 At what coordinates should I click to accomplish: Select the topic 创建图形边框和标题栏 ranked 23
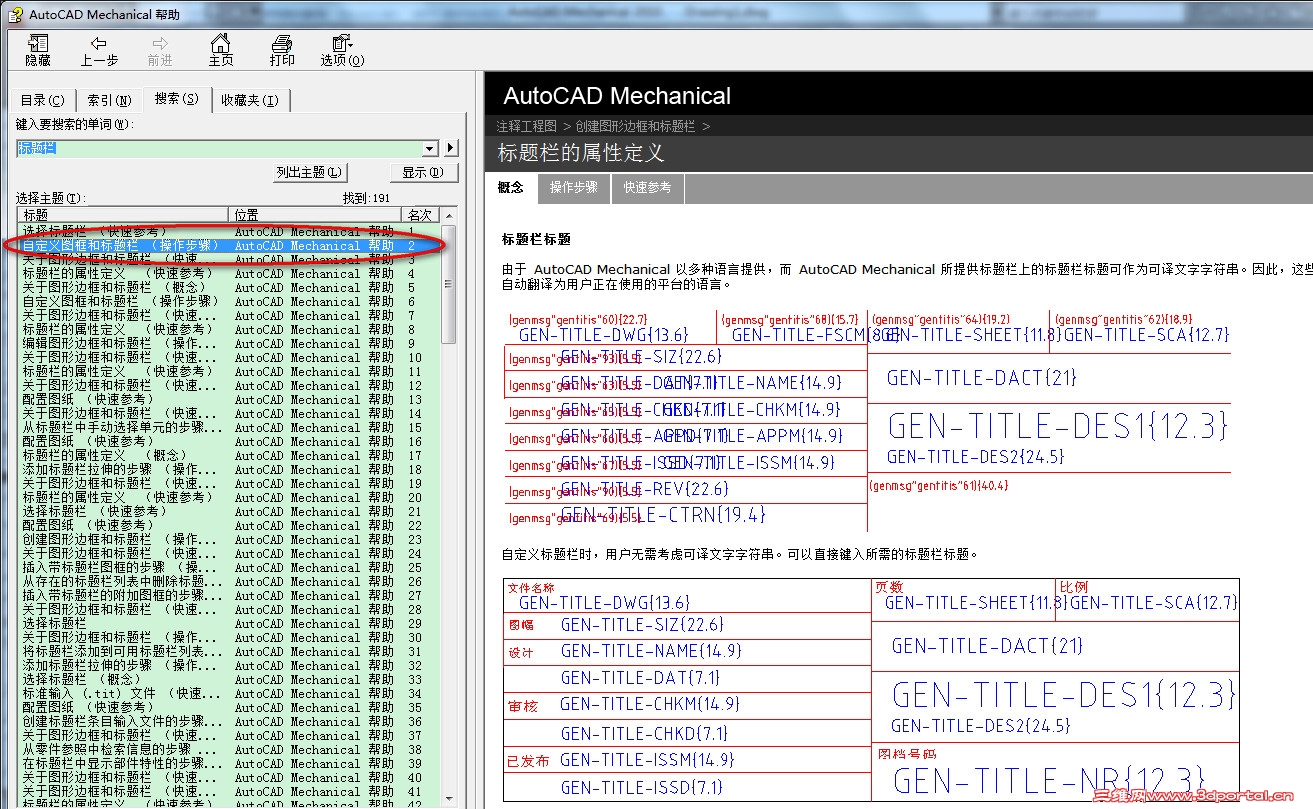tap(229, 539)
